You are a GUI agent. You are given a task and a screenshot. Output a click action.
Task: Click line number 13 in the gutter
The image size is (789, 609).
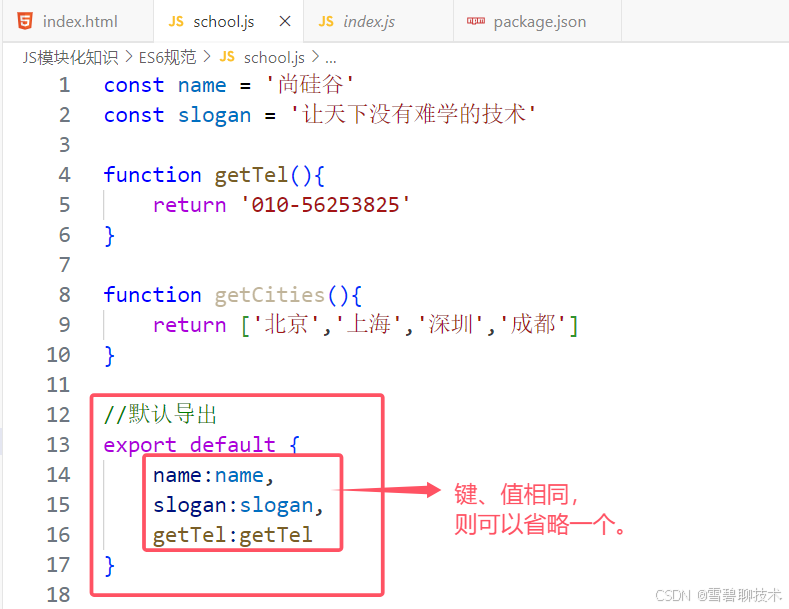click(x=58, y=445)
